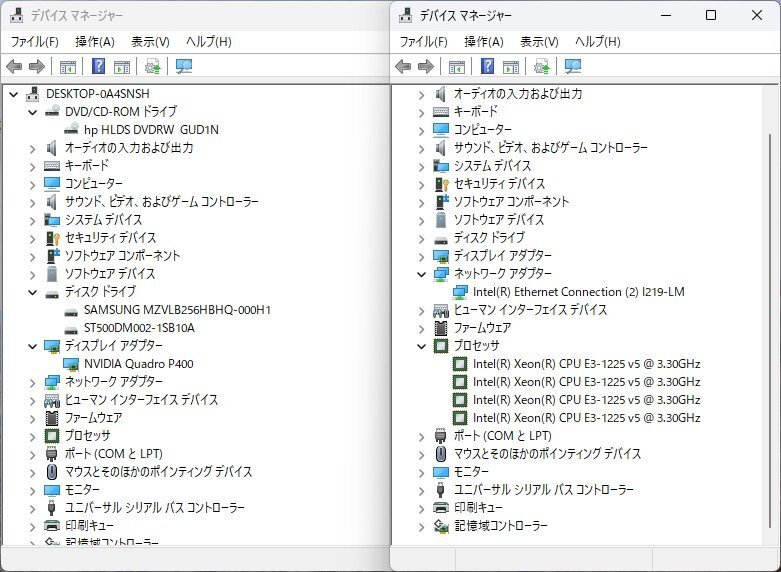This screenshot has width=781, height=572.
Task: Select second Intel Xeon E3-1225 v5 entry
Action: (x=586, y=382)
